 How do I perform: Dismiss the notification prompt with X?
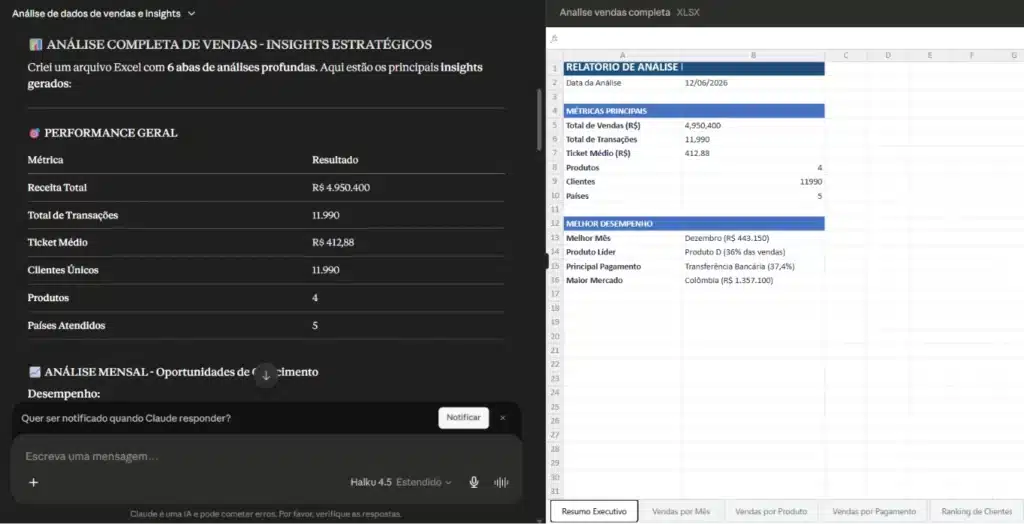503,418
